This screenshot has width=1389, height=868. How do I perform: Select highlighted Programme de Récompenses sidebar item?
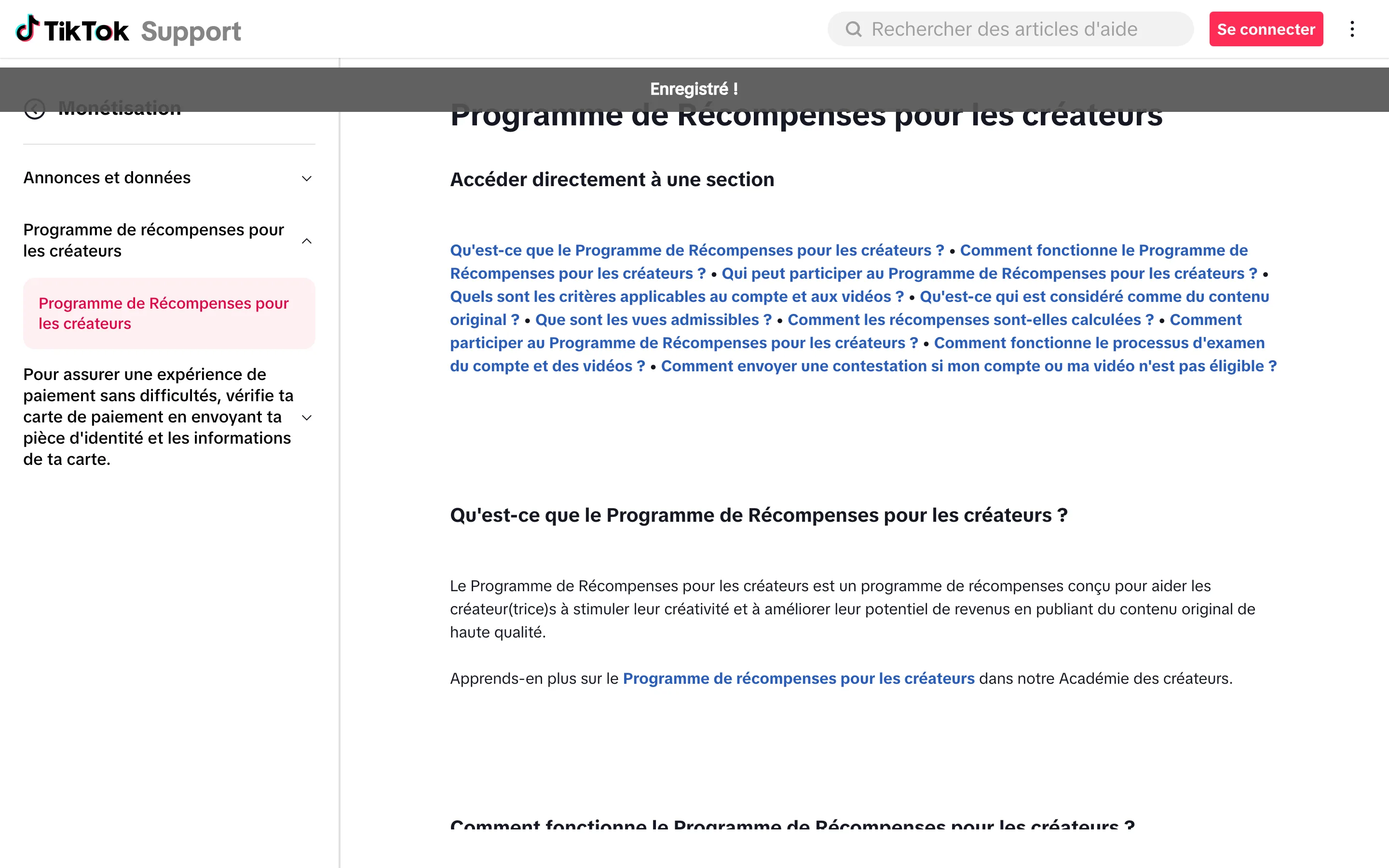[x=169, y=313]
